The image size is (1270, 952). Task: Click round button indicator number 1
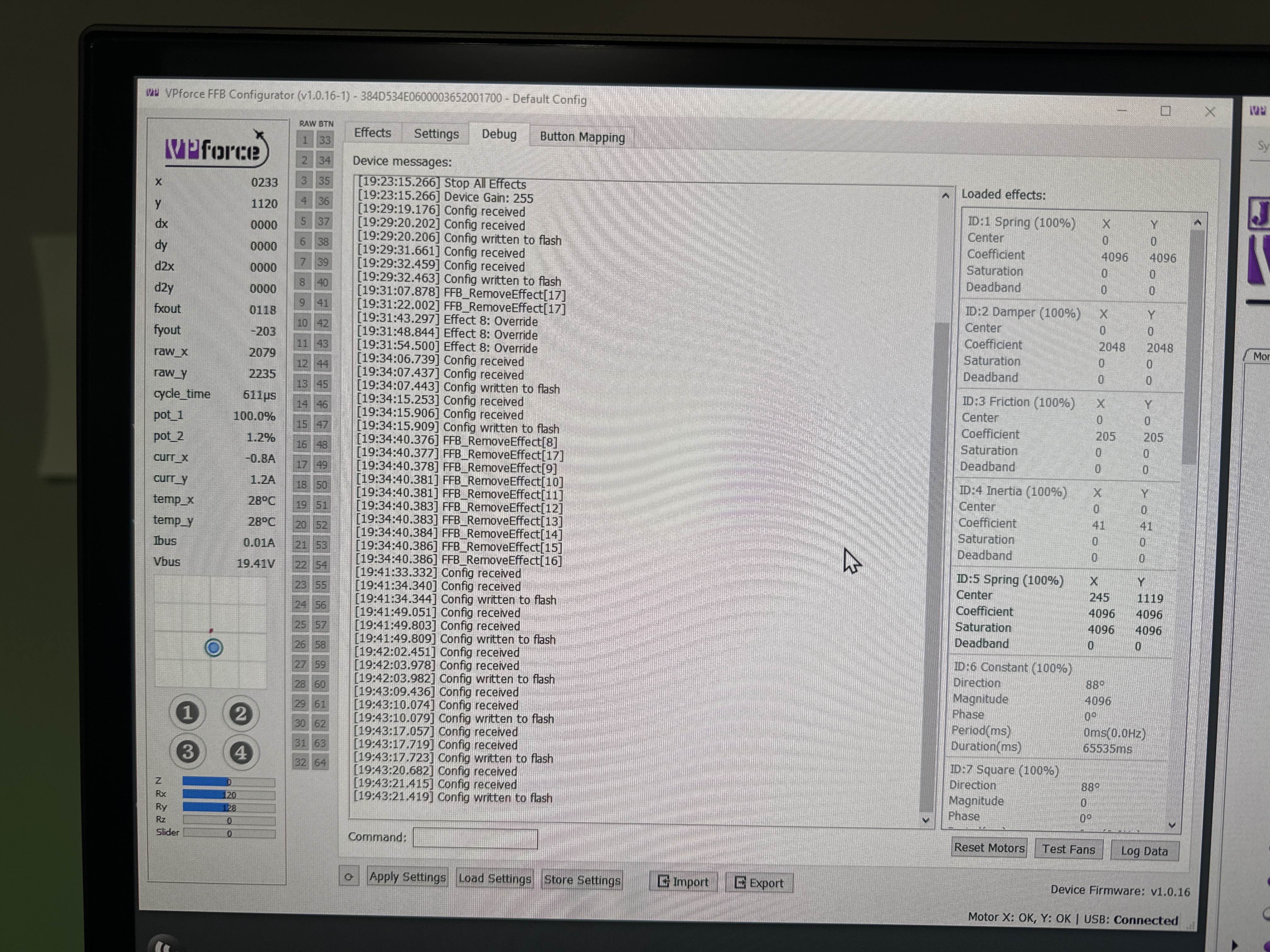tap(187, 713)
